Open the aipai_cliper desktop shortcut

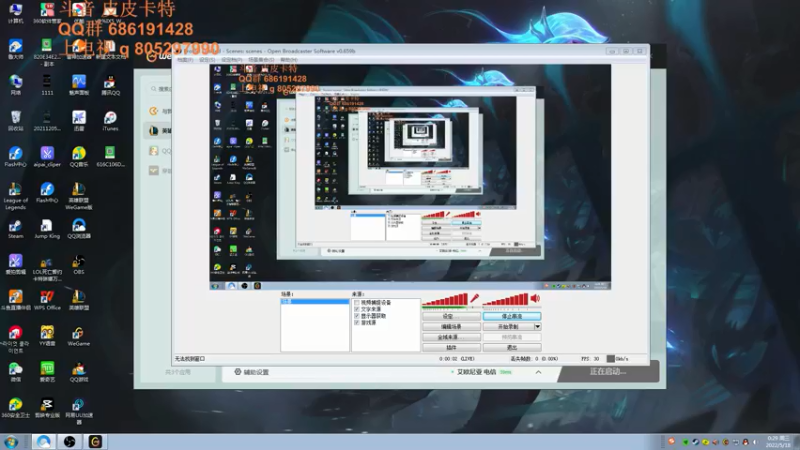(47, 157)
